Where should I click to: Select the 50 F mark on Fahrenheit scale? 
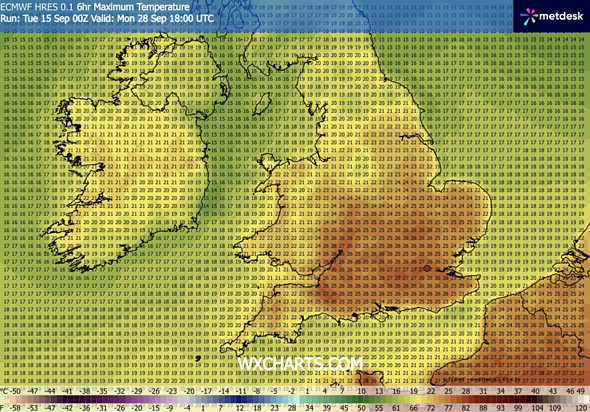[362, 408]
